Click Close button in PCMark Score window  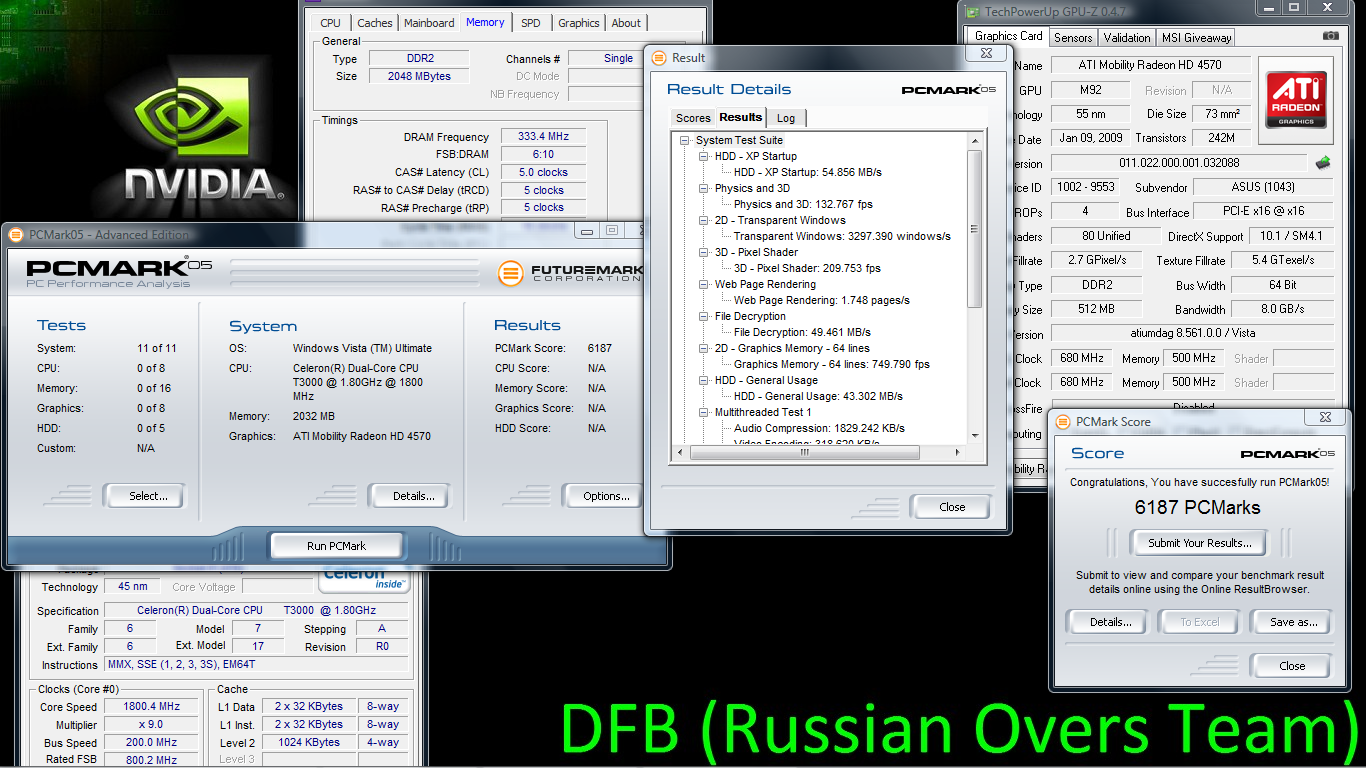[1292, 666]
